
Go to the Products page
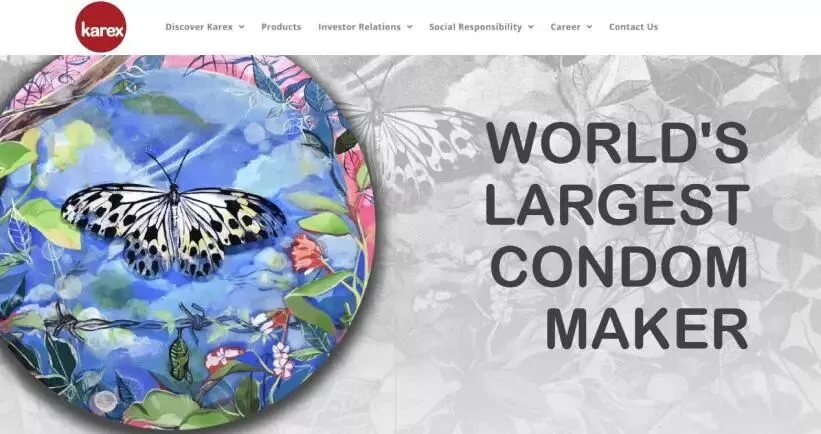[281, 27]
